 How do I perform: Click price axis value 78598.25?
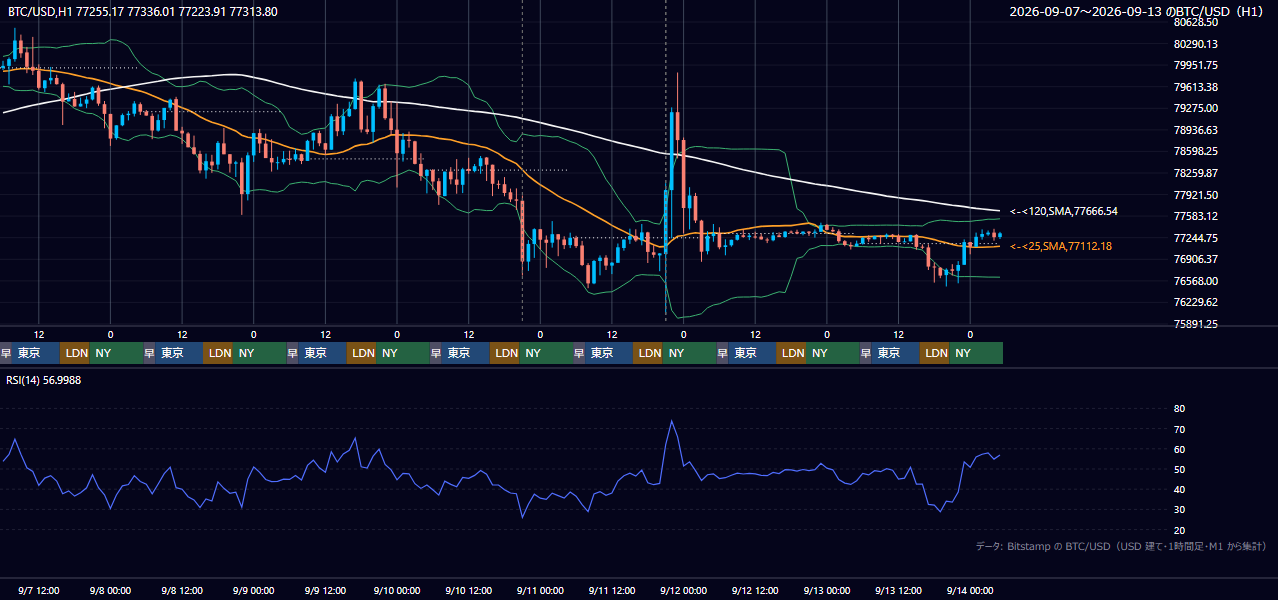[1196, 151]
